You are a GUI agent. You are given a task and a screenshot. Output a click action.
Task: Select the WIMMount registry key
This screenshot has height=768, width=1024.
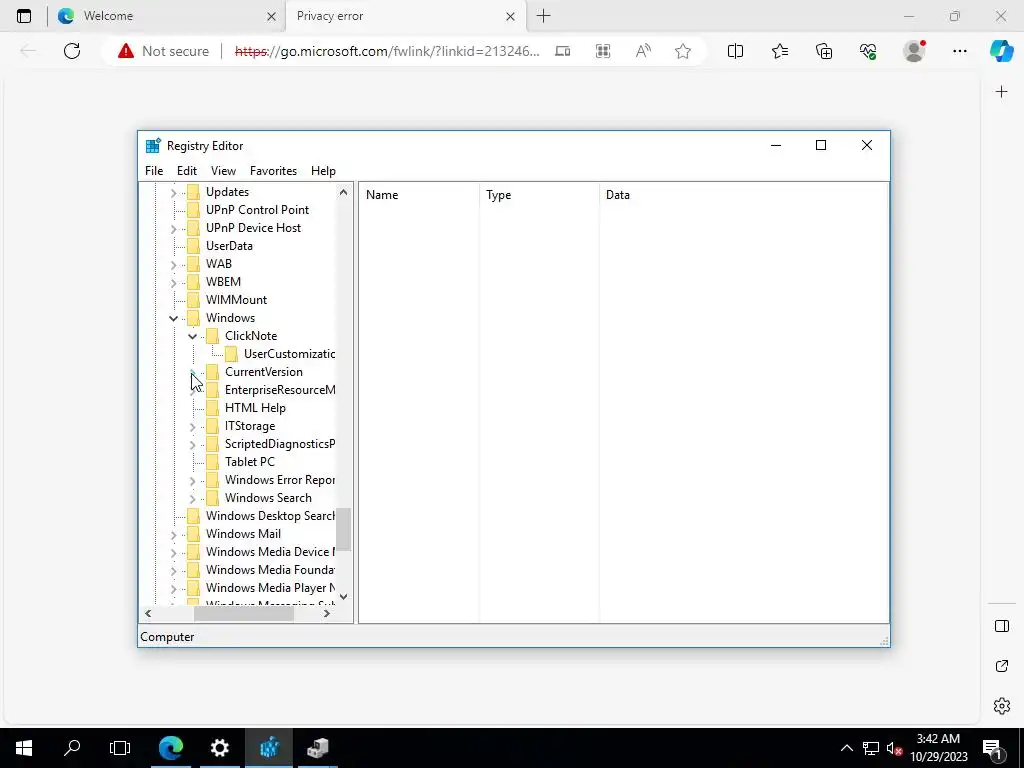click(236, 300)
